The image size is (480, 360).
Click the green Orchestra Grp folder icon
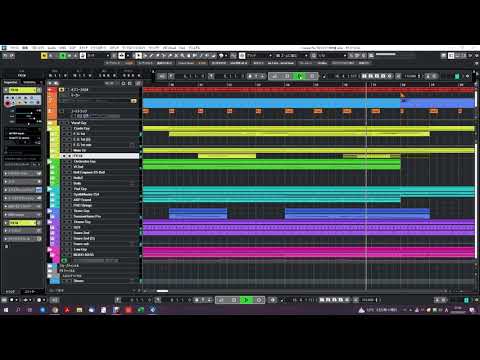50,162
